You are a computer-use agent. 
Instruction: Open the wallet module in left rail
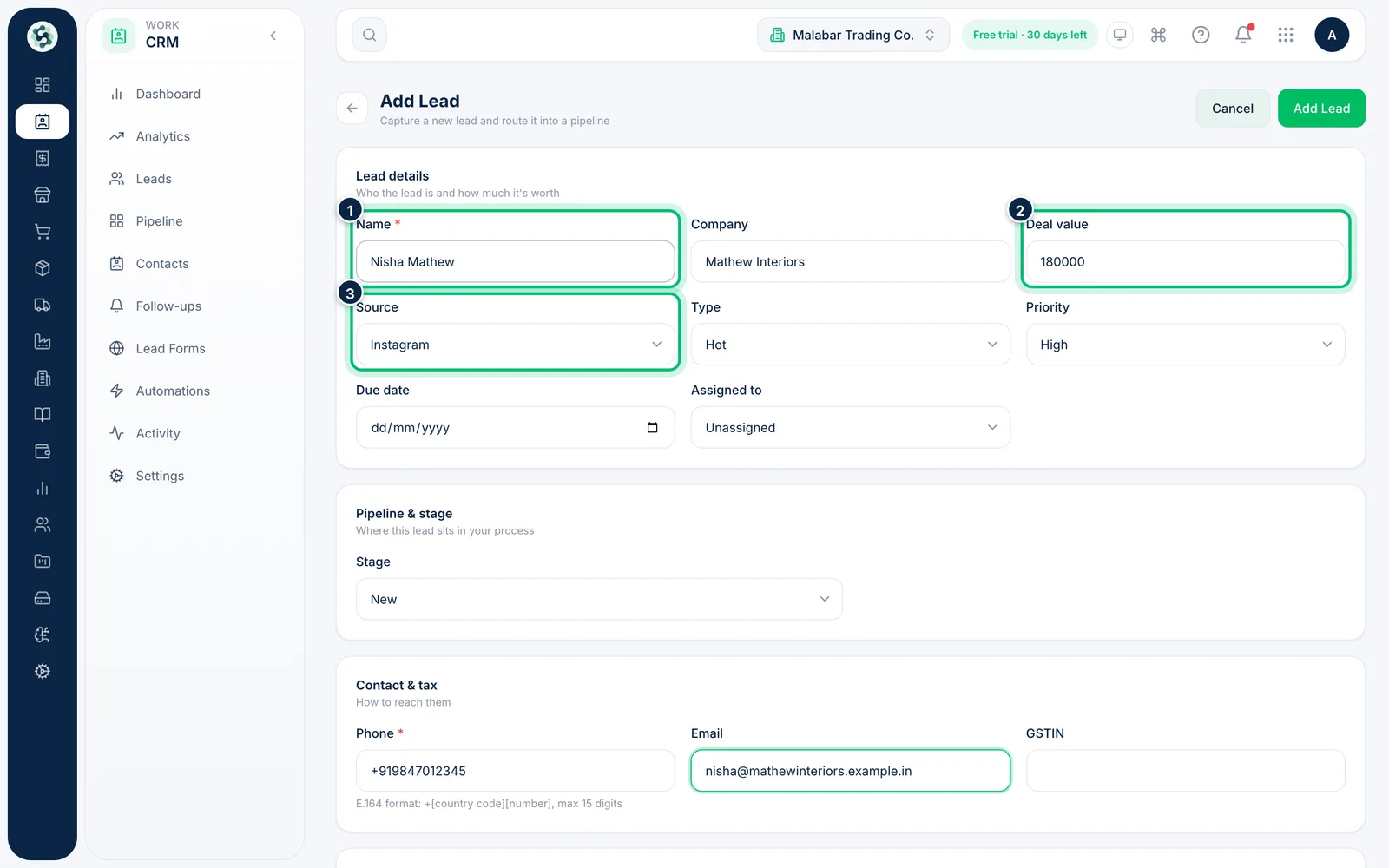click(43, 451)
